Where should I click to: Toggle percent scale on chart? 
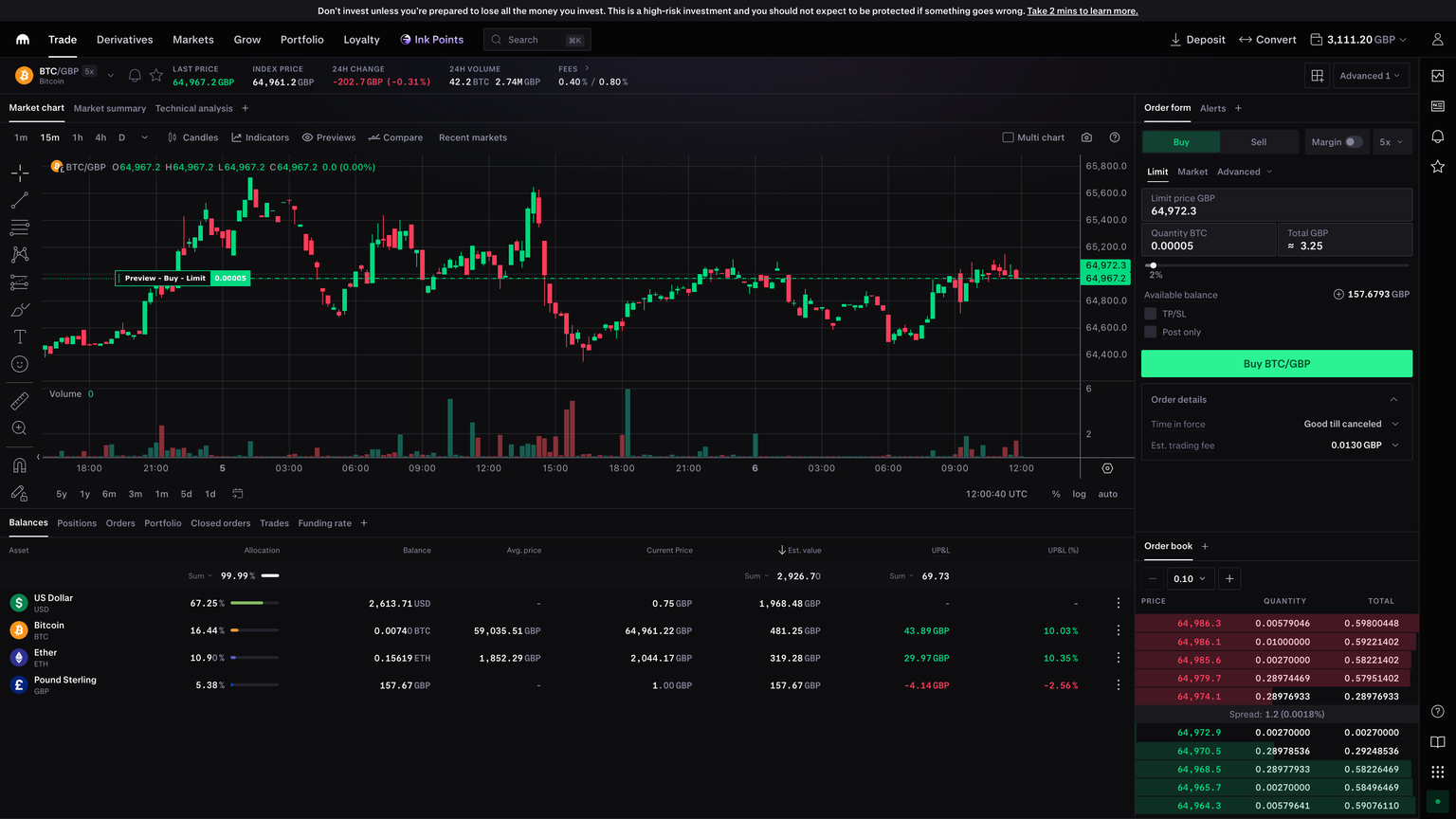click(1056, 494)
